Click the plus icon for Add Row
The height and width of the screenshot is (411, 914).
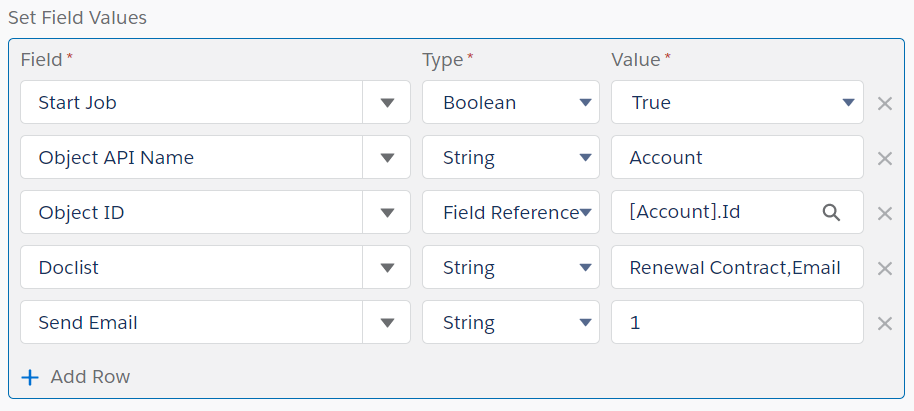tap(30, 377)
